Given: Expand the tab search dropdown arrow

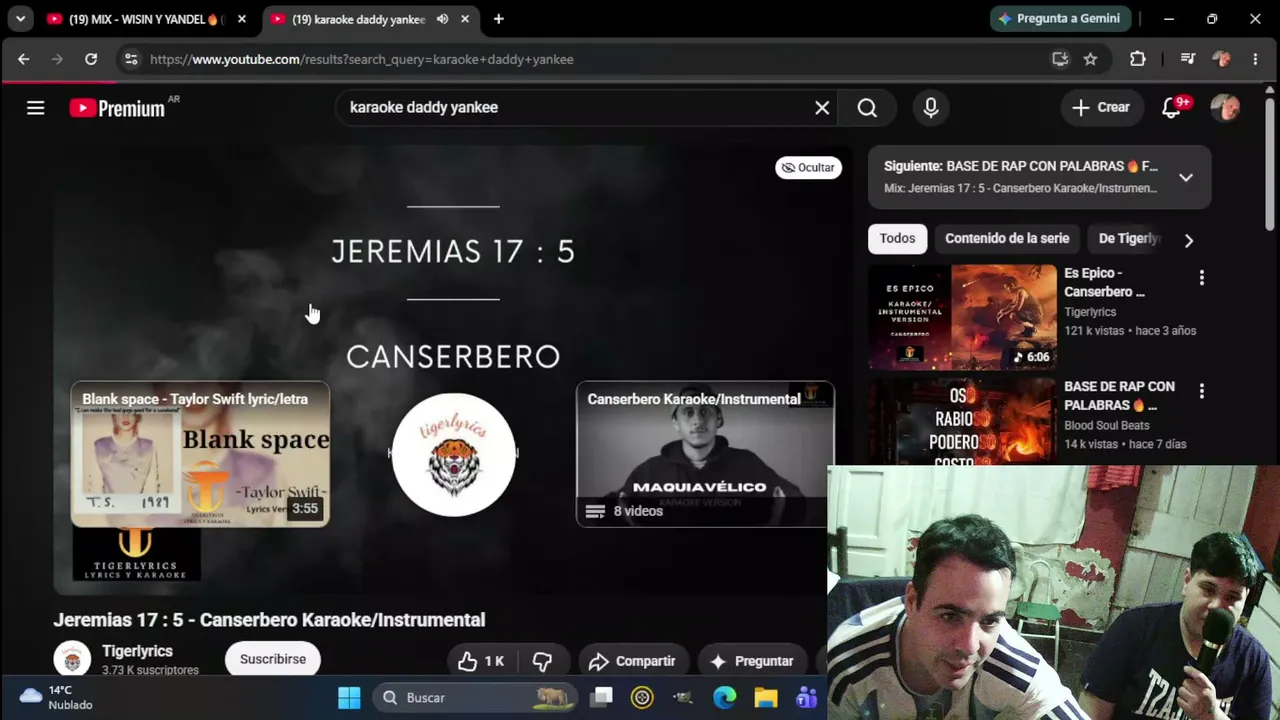Looking at the screenshot, I should click(x=20, y=19).
